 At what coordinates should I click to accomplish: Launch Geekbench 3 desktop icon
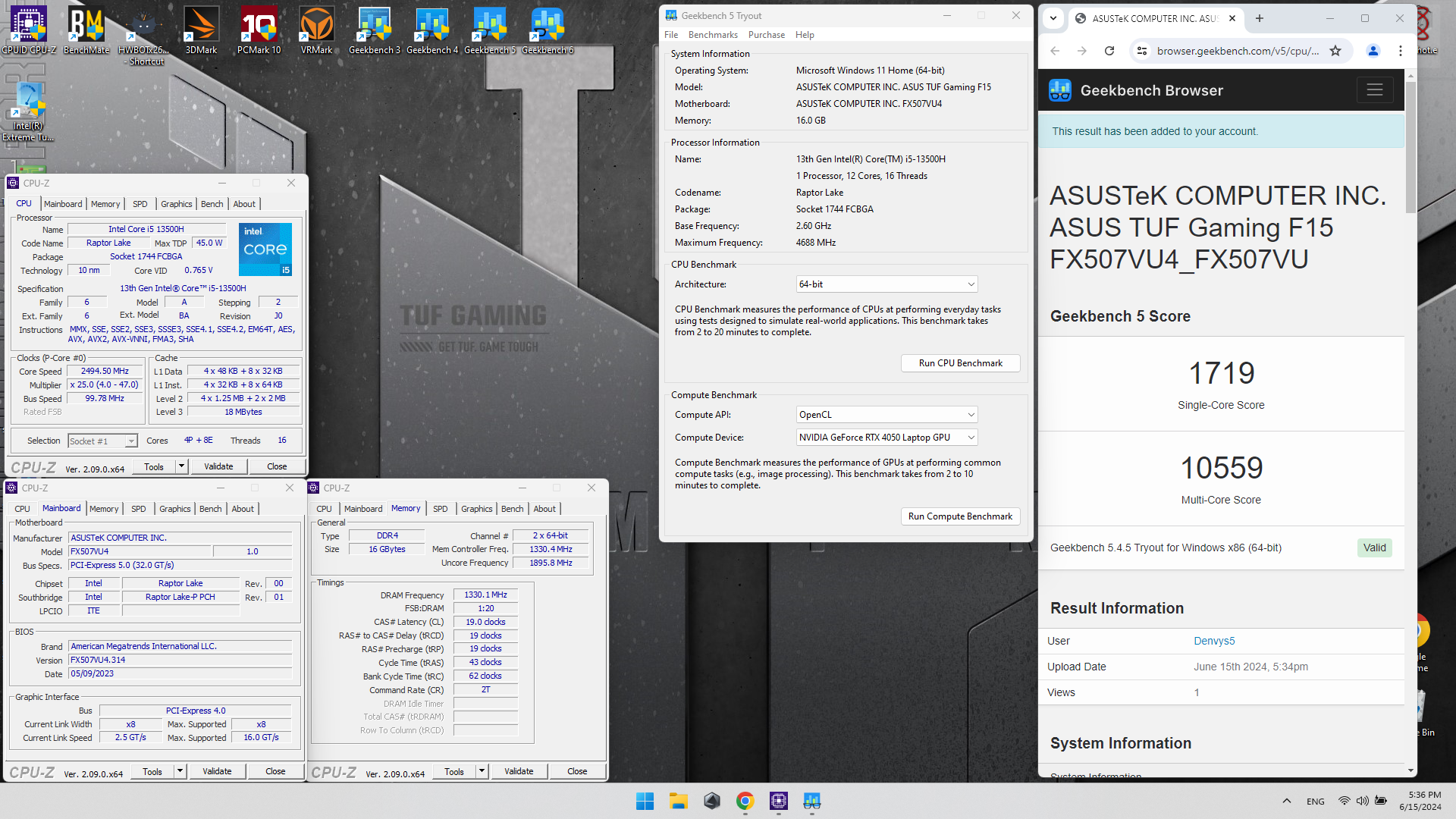(375, 30)
